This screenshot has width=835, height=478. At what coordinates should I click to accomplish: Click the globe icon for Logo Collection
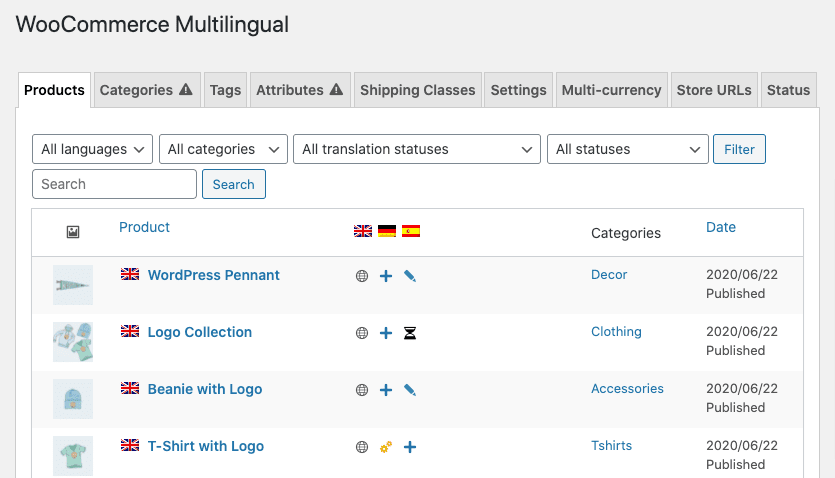pos(362,333)
